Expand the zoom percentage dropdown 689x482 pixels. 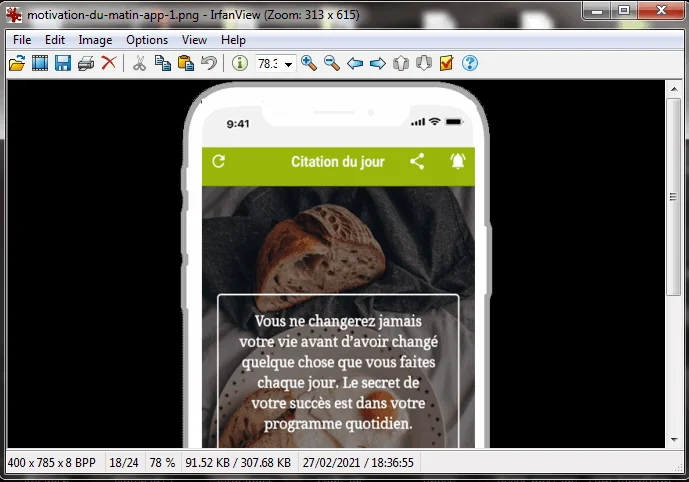288,64
